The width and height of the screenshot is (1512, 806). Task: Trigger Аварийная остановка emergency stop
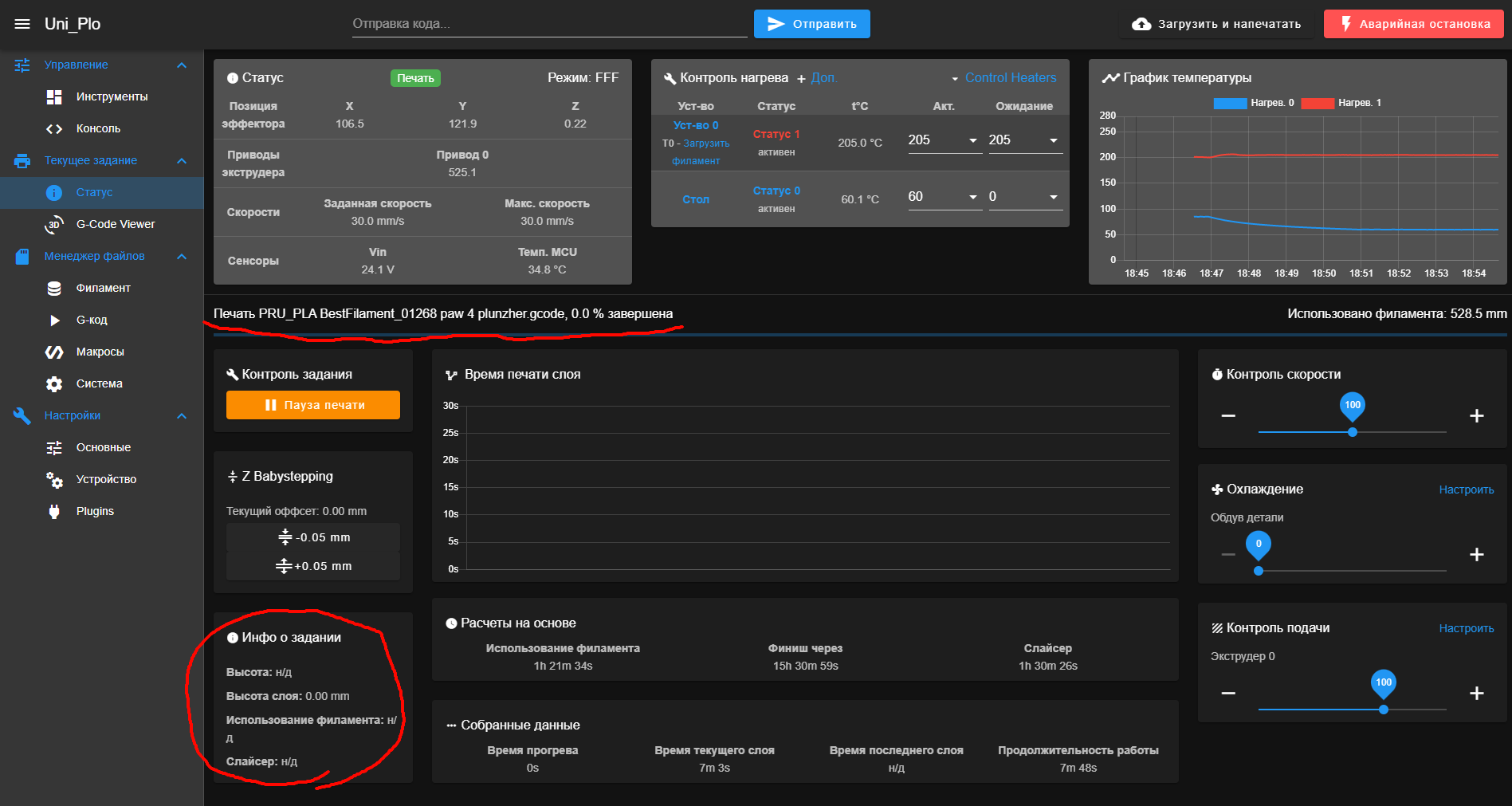click(x=1413, y=24)
